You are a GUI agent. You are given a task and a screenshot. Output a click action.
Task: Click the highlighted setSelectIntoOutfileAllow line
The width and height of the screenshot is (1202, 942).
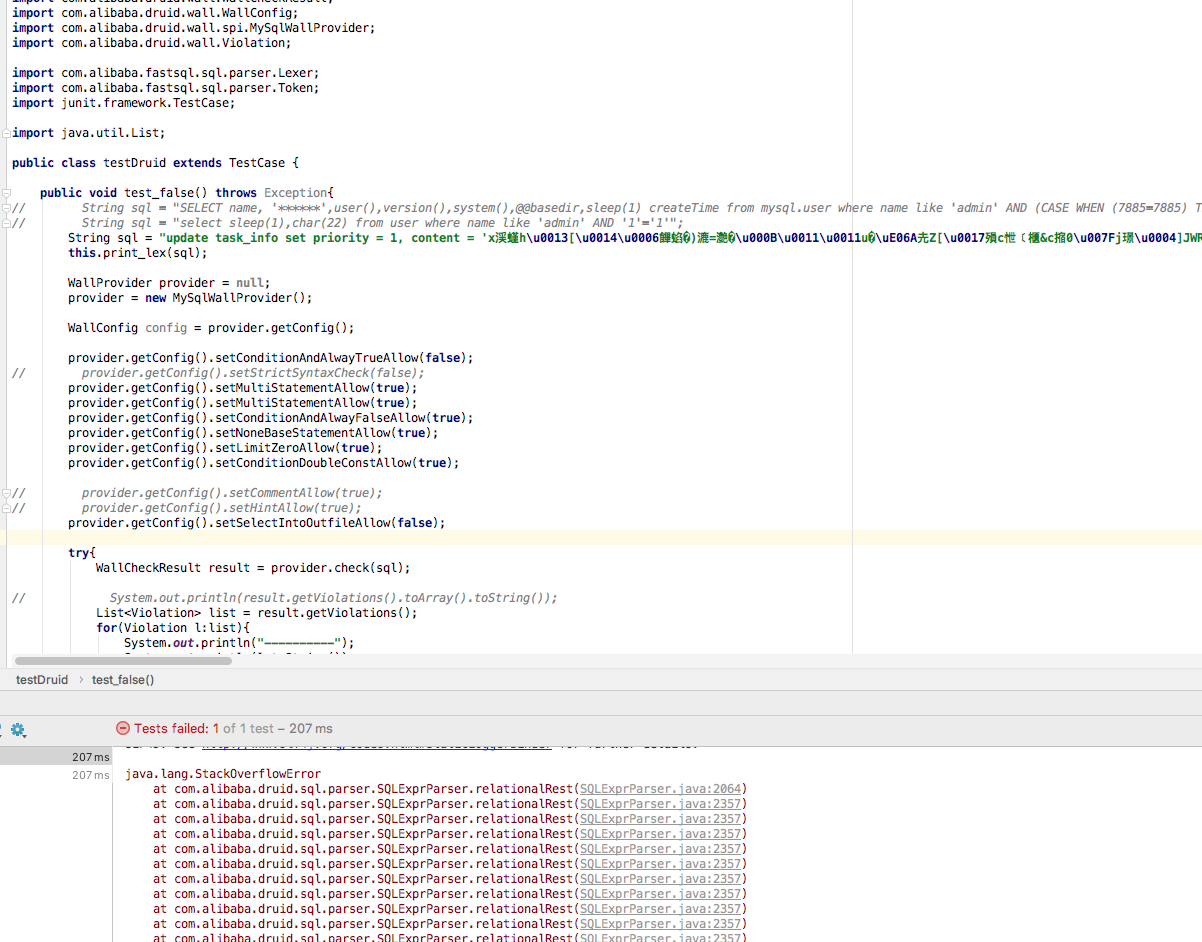(x=255, y=522)
